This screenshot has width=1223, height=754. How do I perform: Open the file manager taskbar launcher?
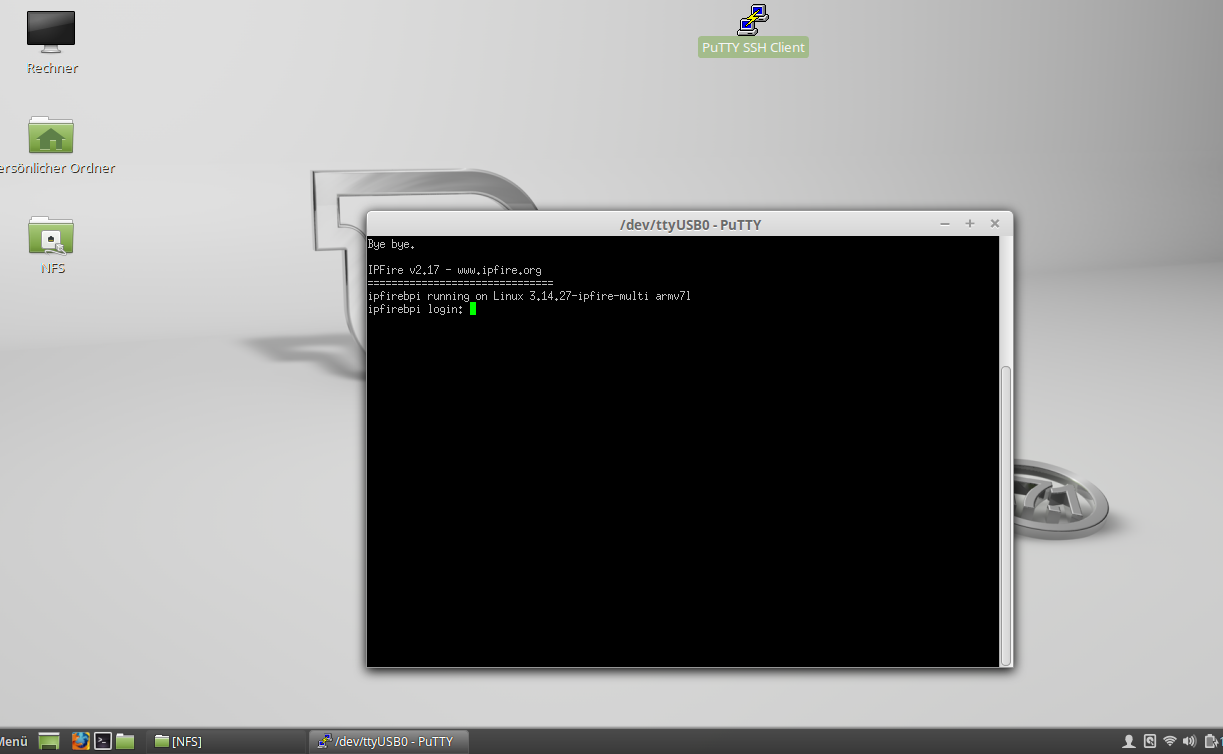[x=125, y=741]
